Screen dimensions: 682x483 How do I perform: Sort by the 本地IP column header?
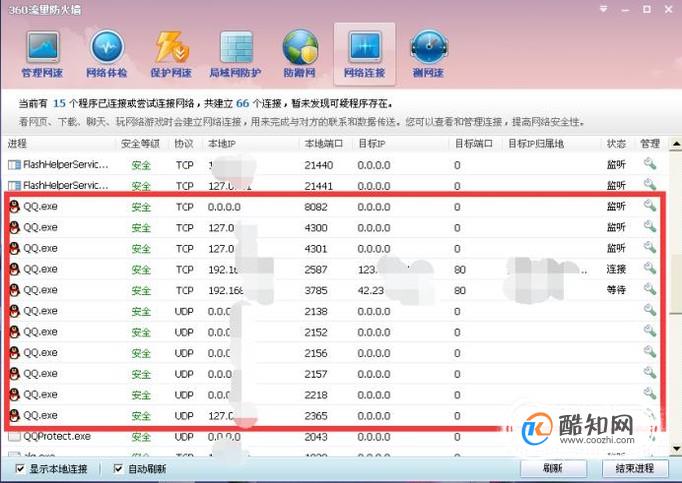pos(221,144)
